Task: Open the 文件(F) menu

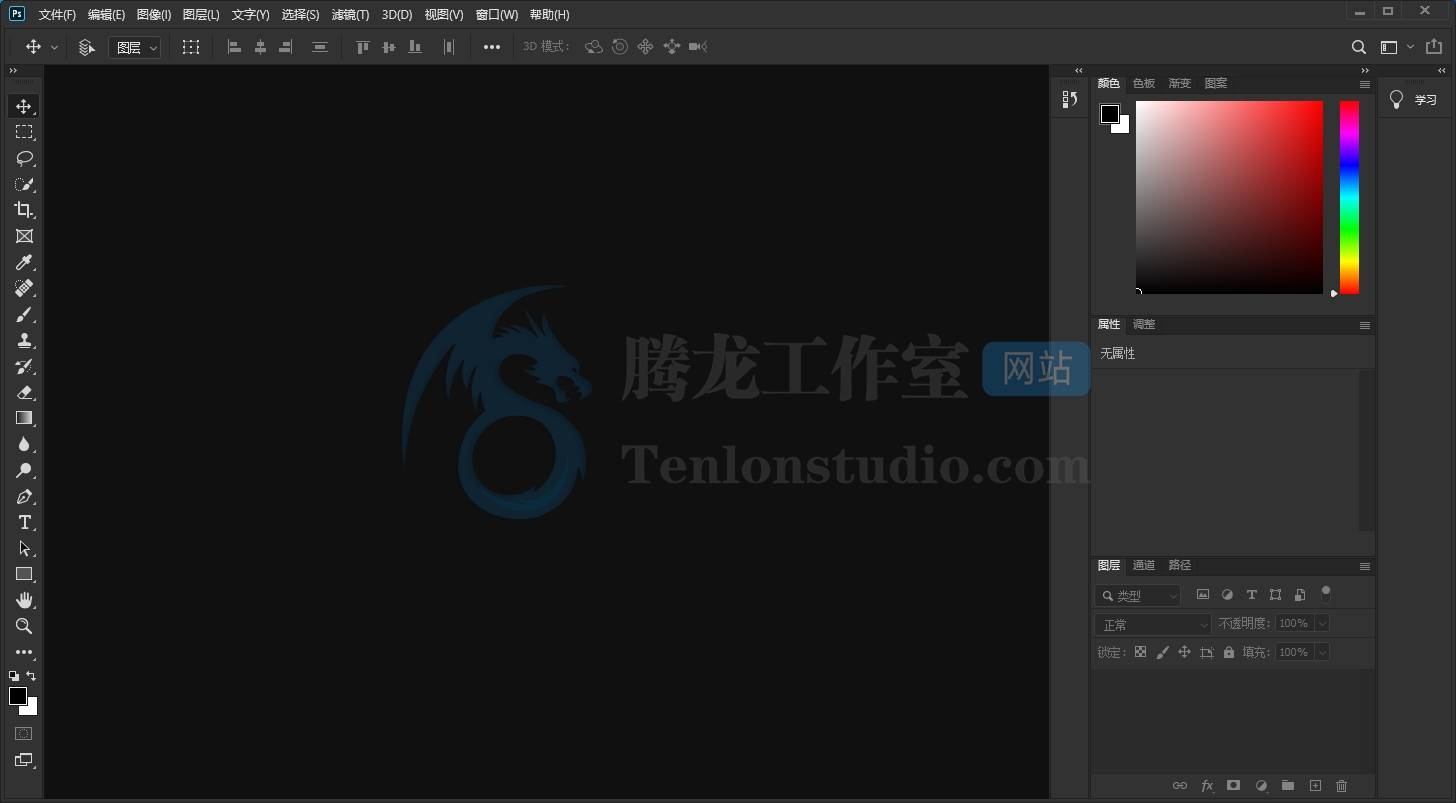Action: pos(57,15)
